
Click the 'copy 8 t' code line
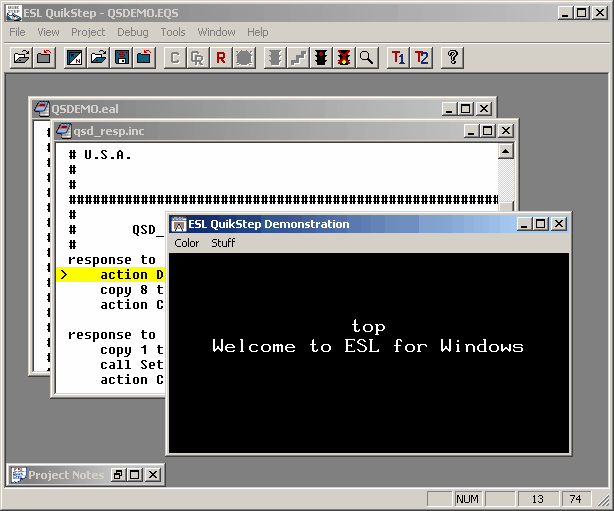point(132,290)
